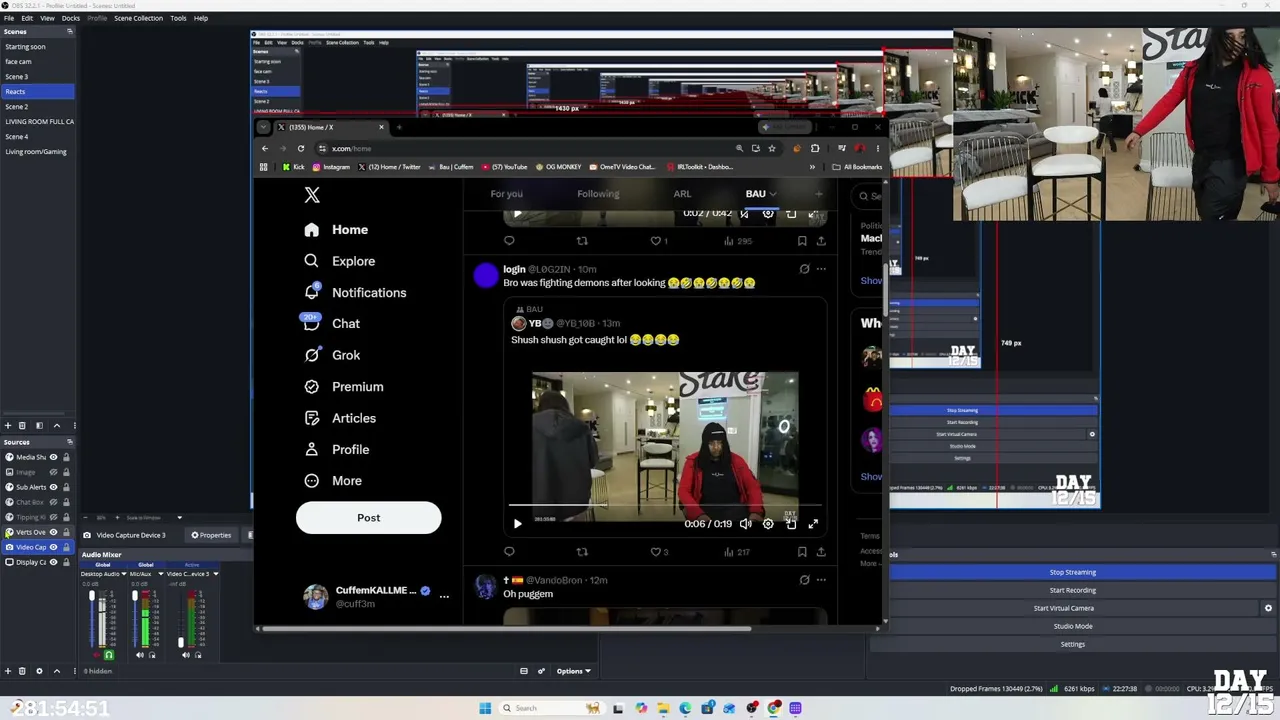This screenshot has width=1280, height=720.
Task: Open the Explore search icon on X
Action: pos(312,261)
